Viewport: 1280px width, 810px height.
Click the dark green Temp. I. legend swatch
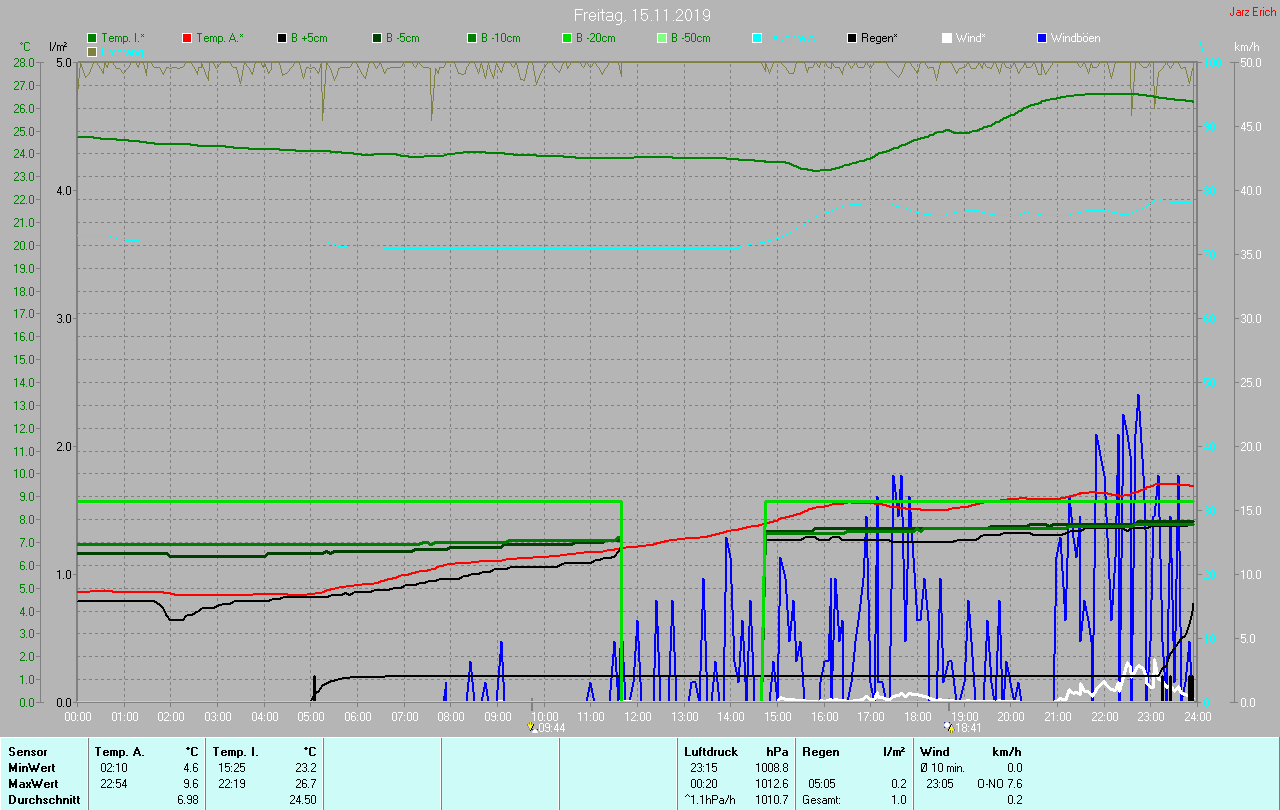tap(92, 38)
